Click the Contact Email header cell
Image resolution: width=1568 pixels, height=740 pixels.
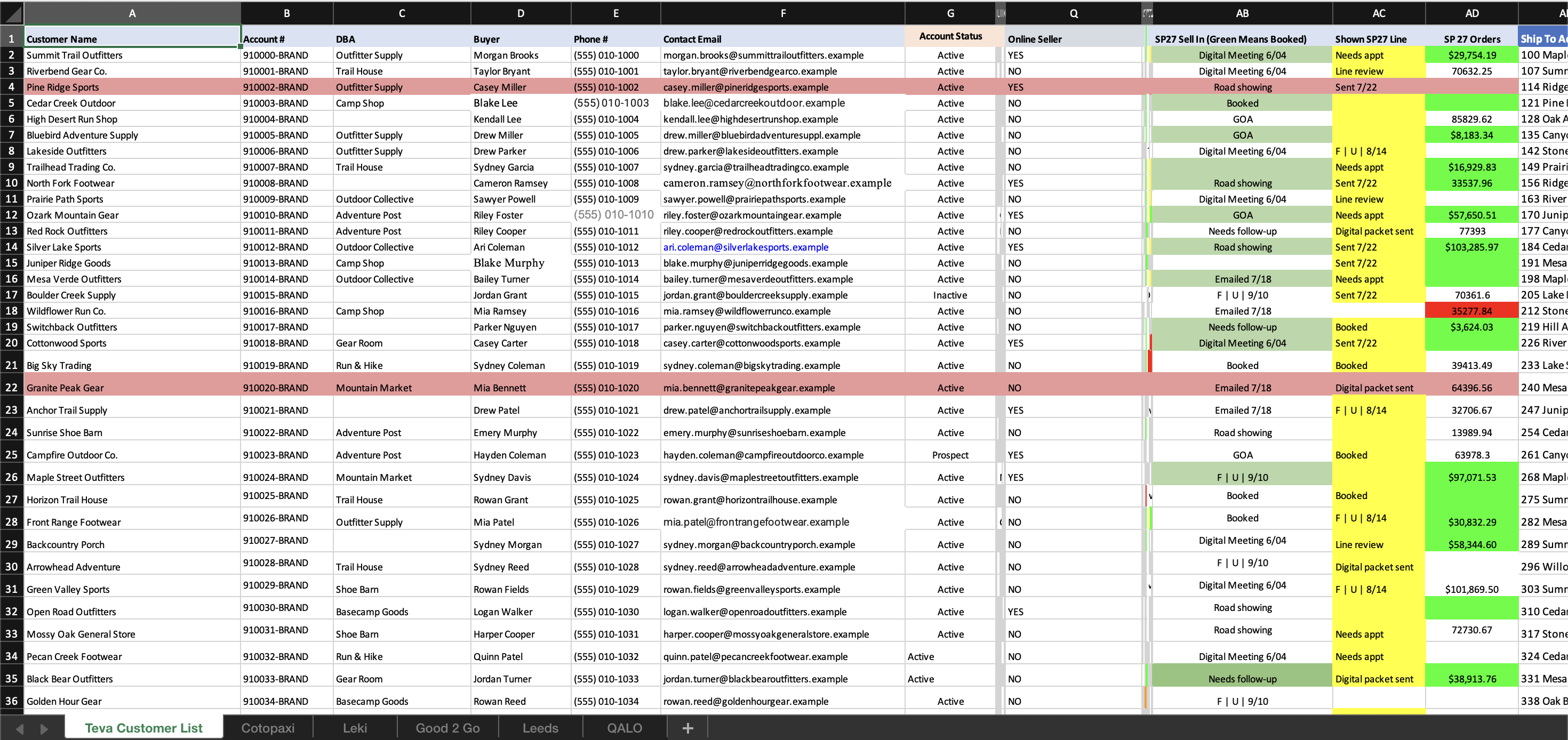tap(783, 36)
